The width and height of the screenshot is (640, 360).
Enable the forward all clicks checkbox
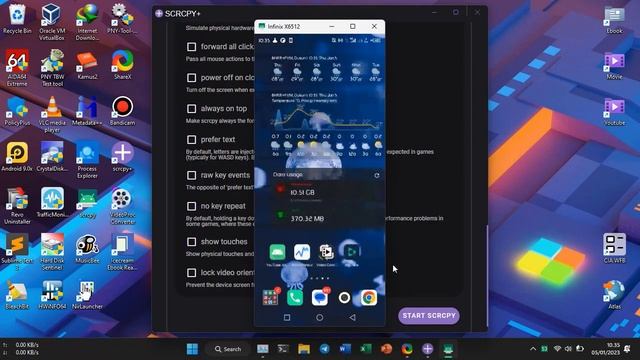(191, 47)
